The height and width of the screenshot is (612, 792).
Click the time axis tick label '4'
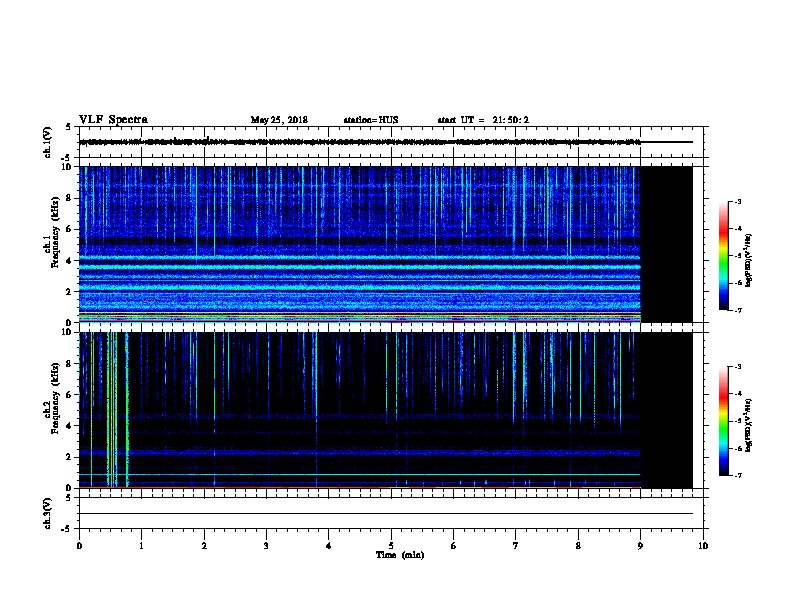click(x=329, y=546)
